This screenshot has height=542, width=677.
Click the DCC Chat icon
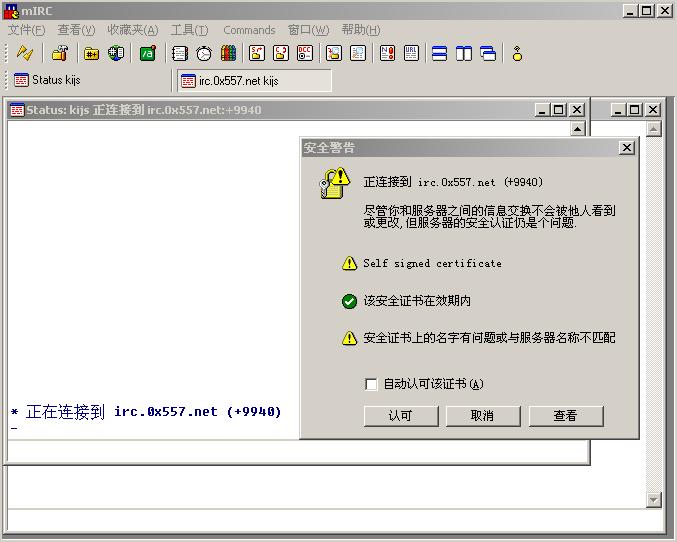click(x=281, y=54)
